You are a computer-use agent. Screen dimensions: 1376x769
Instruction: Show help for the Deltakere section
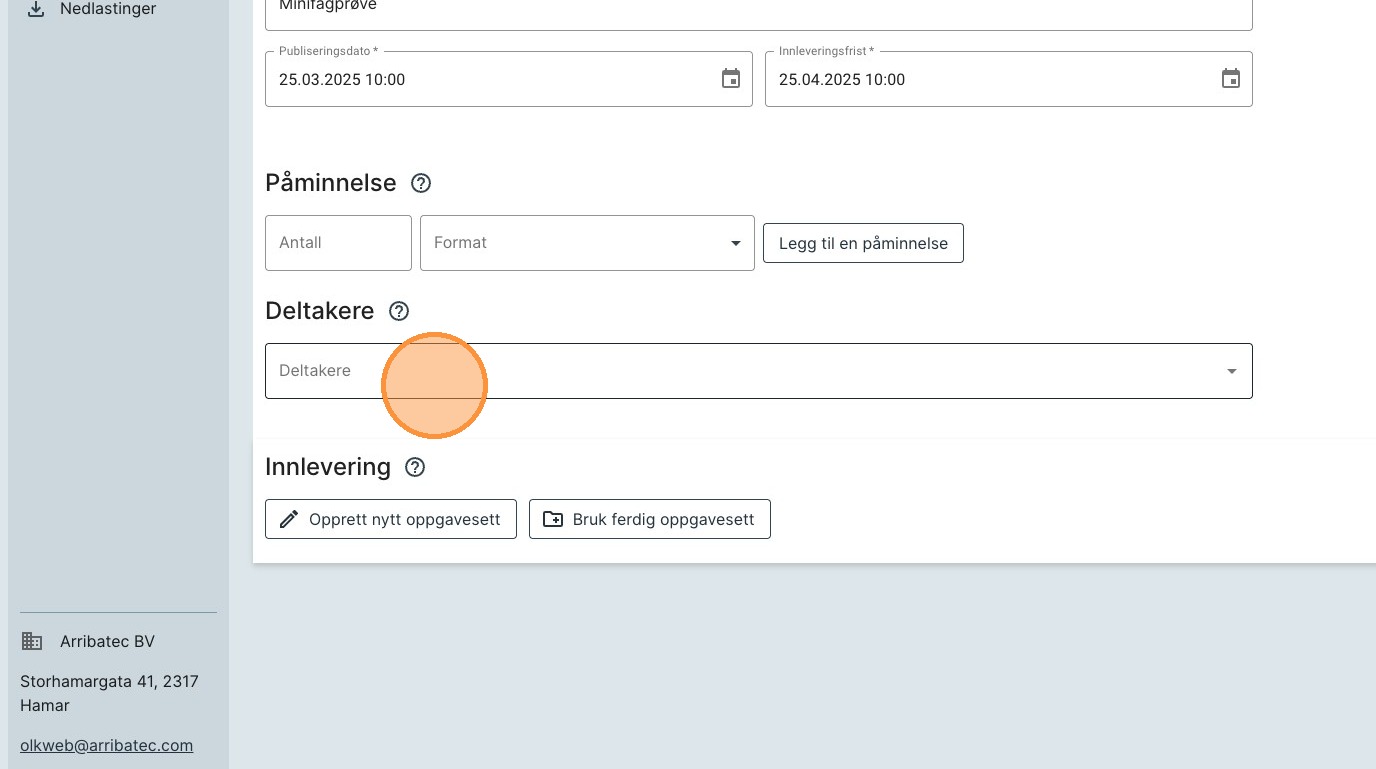click(x=399, y=311)
